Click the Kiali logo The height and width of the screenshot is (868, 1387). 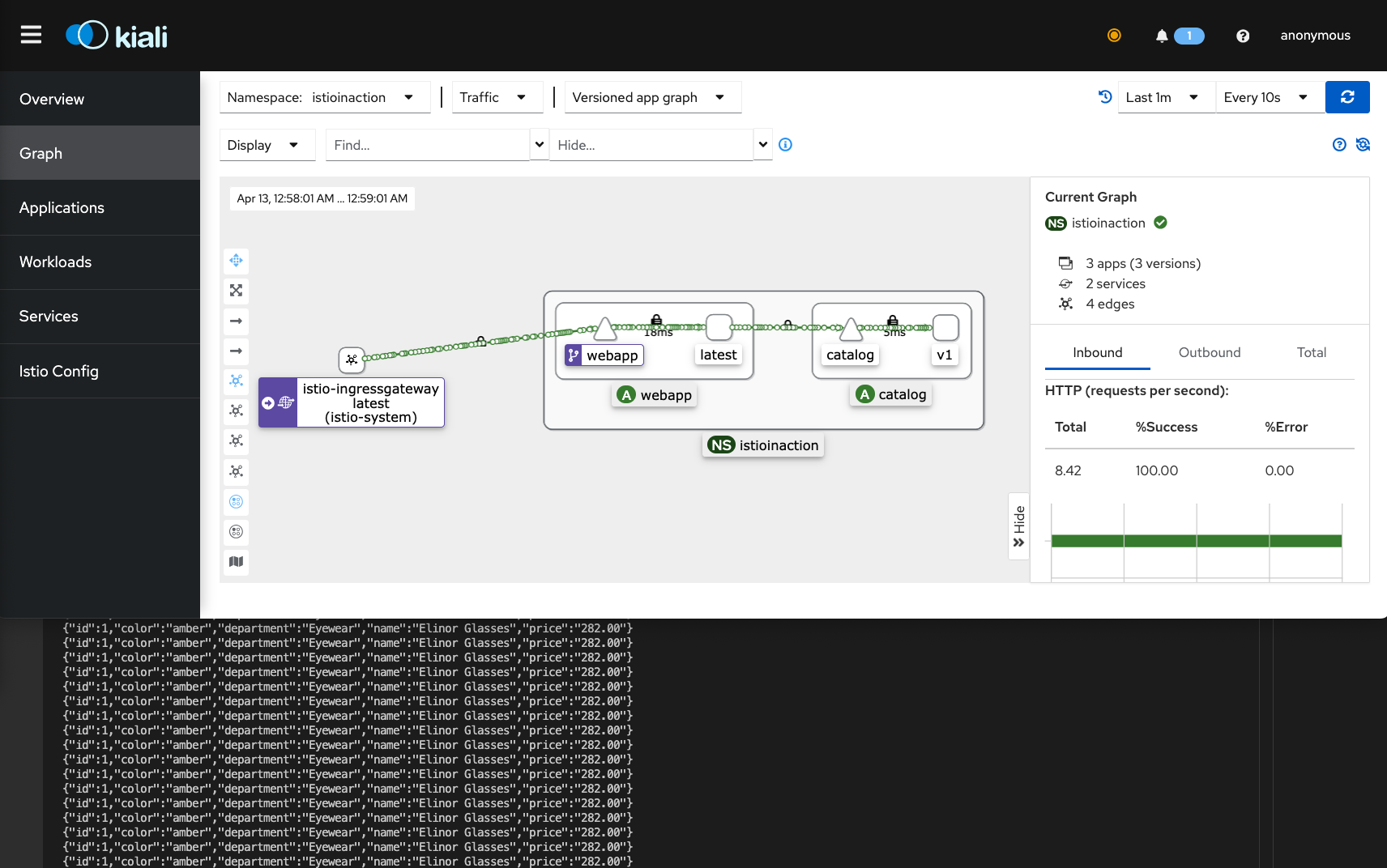(117, 36)
